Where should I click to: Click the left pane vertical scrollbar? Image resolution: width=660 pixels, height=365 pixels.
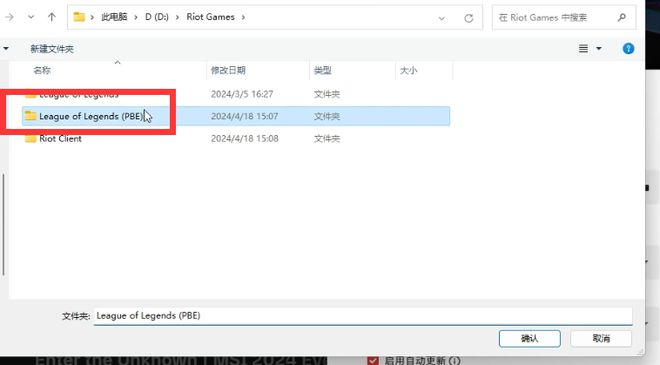click(x=3, y=224)
